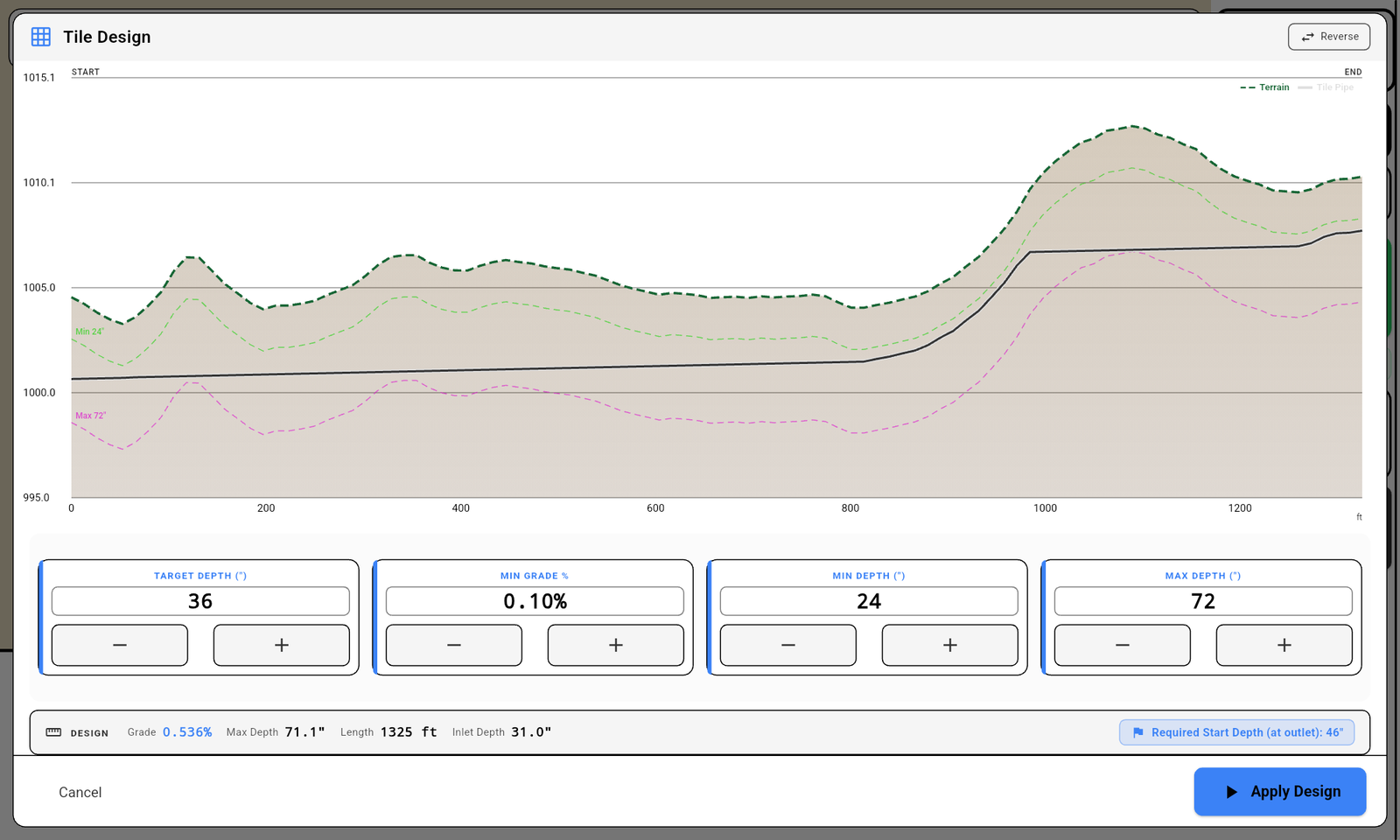Click the Tile Design grid icon
The height and width of the screenshot is (840, 1400).
point(41,37)
